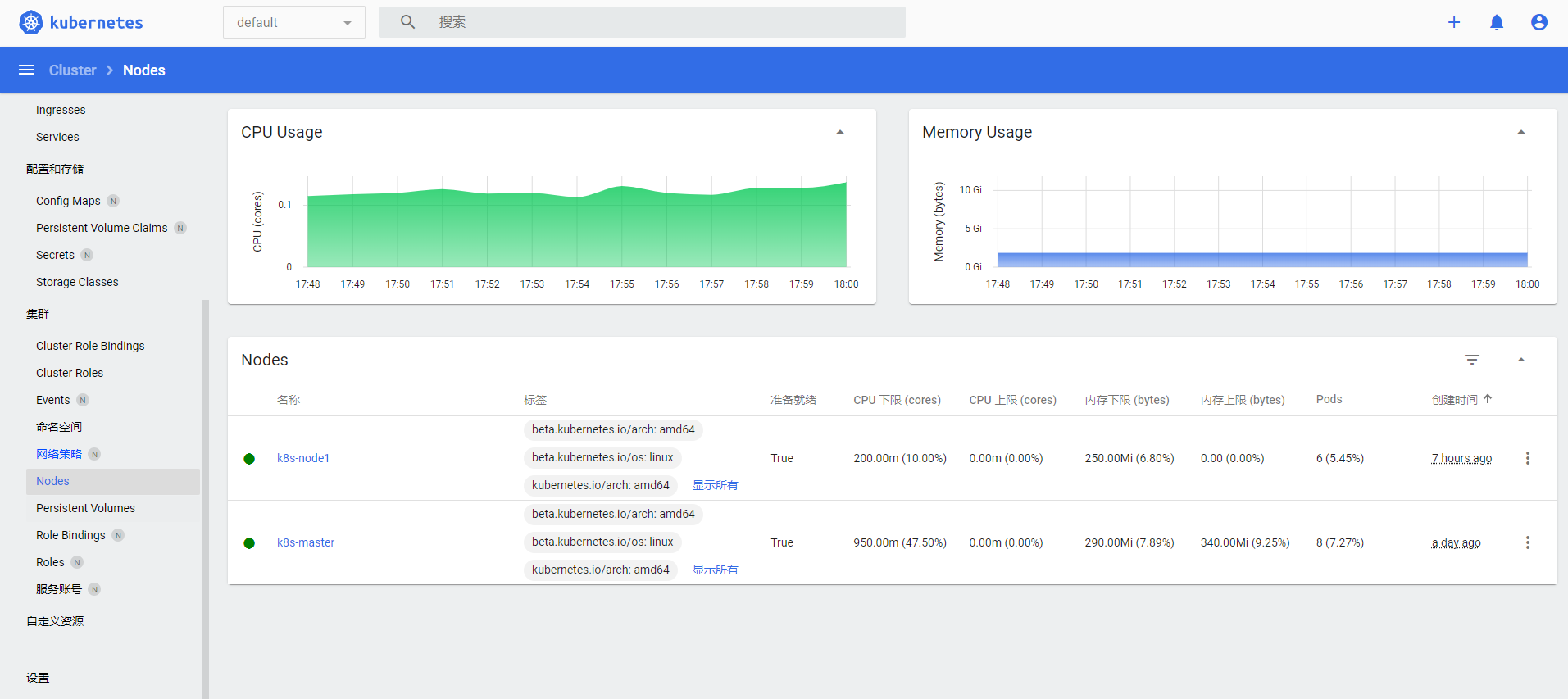Click k8s-master CPU value 950.00m (47.50%)

tap(900, 542)
